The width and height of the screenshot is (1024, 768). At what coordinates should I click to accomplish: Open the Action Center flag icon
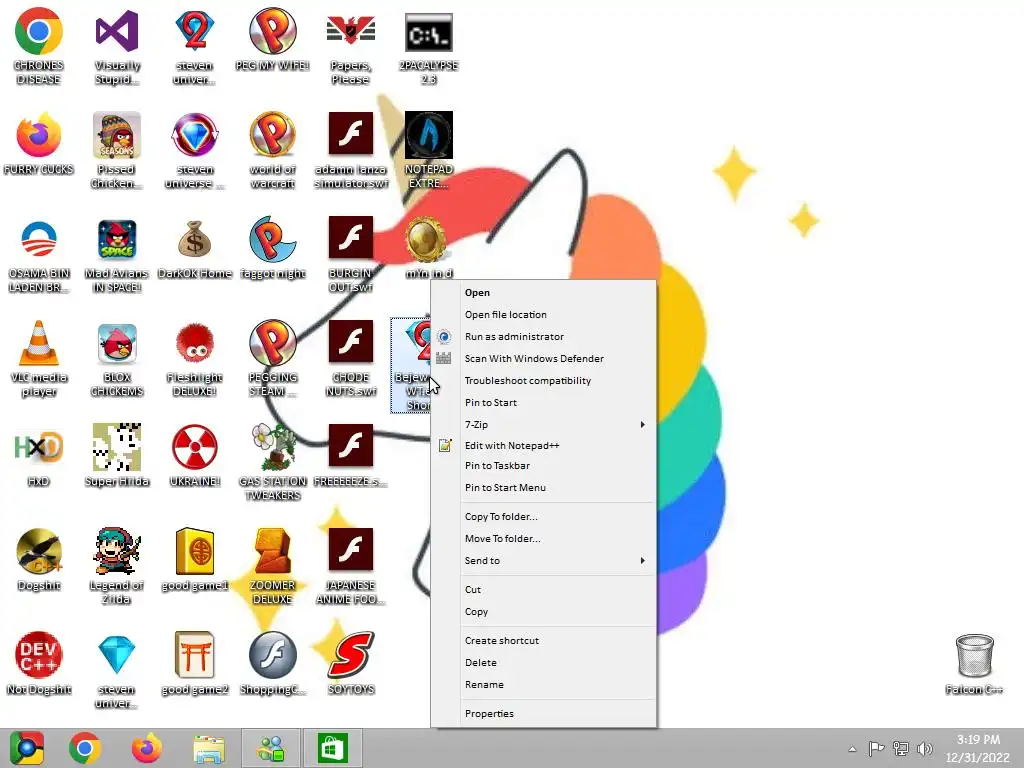[876, 748]
